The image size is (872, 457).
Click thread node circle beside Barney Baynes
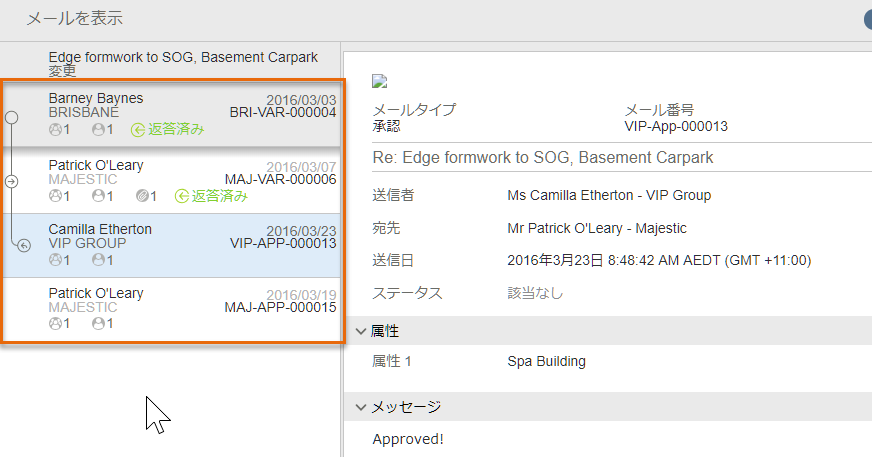(x=12, y=117)
